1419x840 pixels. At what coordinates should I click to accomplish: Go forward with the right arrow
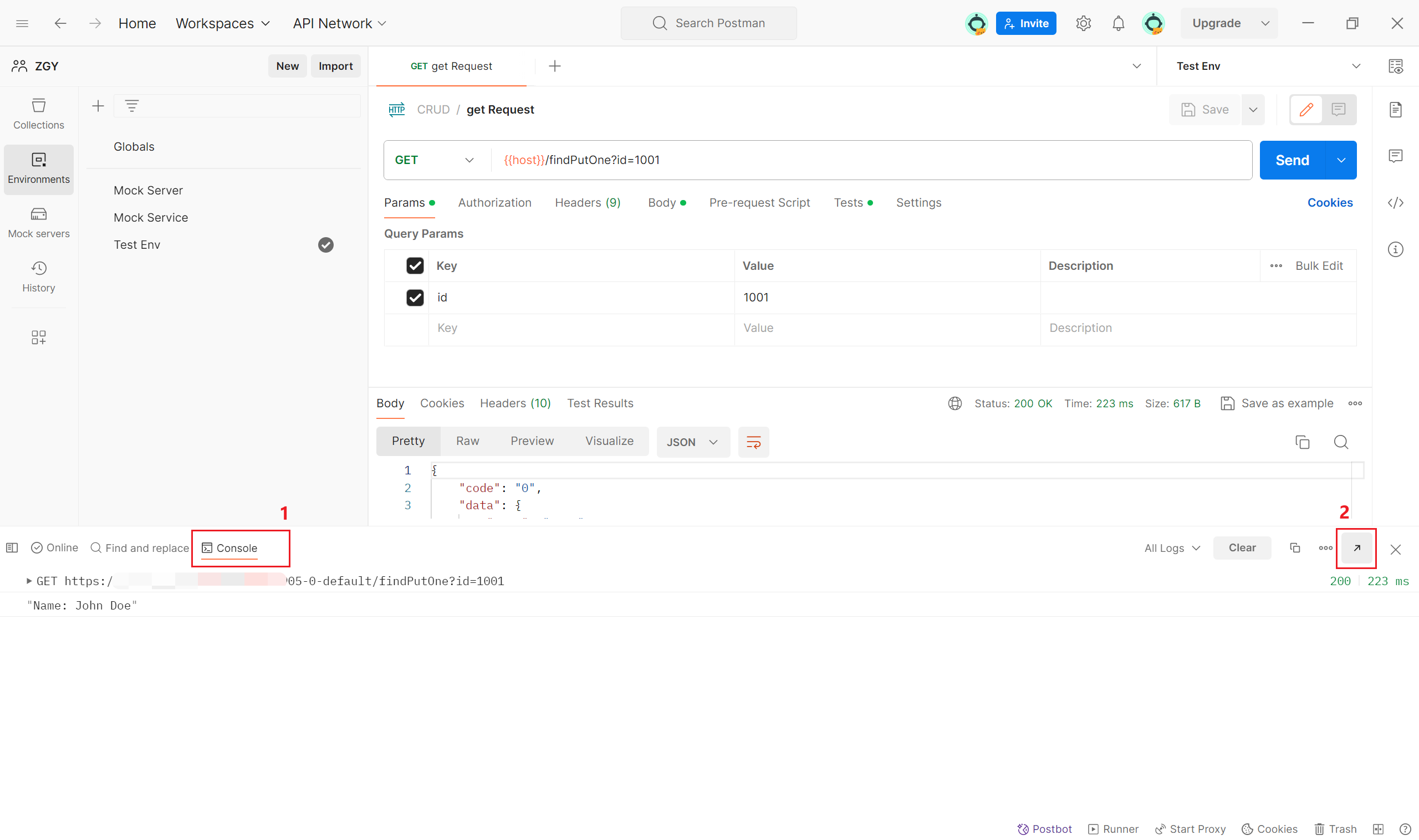tap(95, 23)
